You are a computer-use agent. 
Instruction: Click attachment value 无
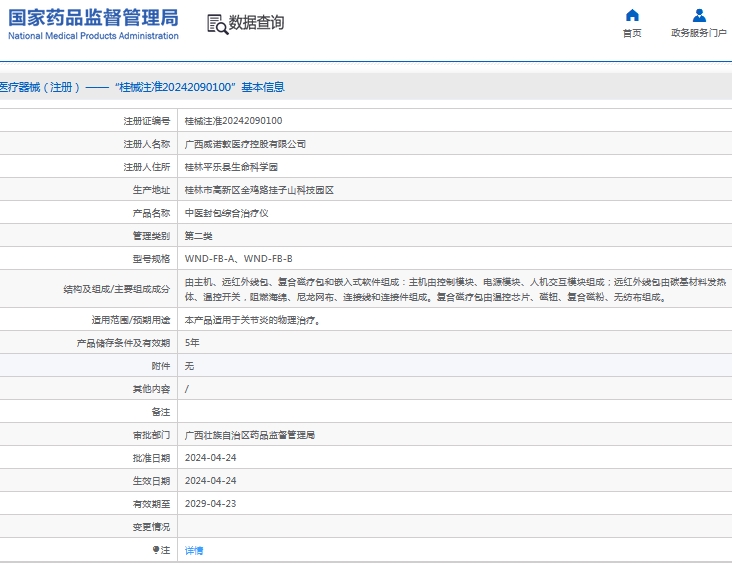[189, 366]
